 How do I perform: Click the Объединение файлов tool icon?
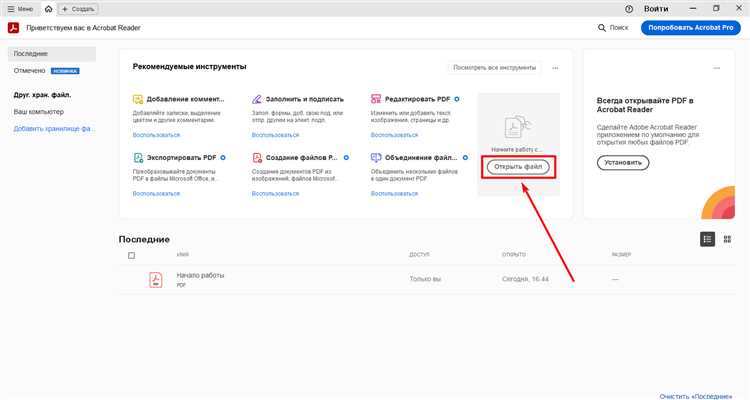pyautogui.click(x=376, y=157)
